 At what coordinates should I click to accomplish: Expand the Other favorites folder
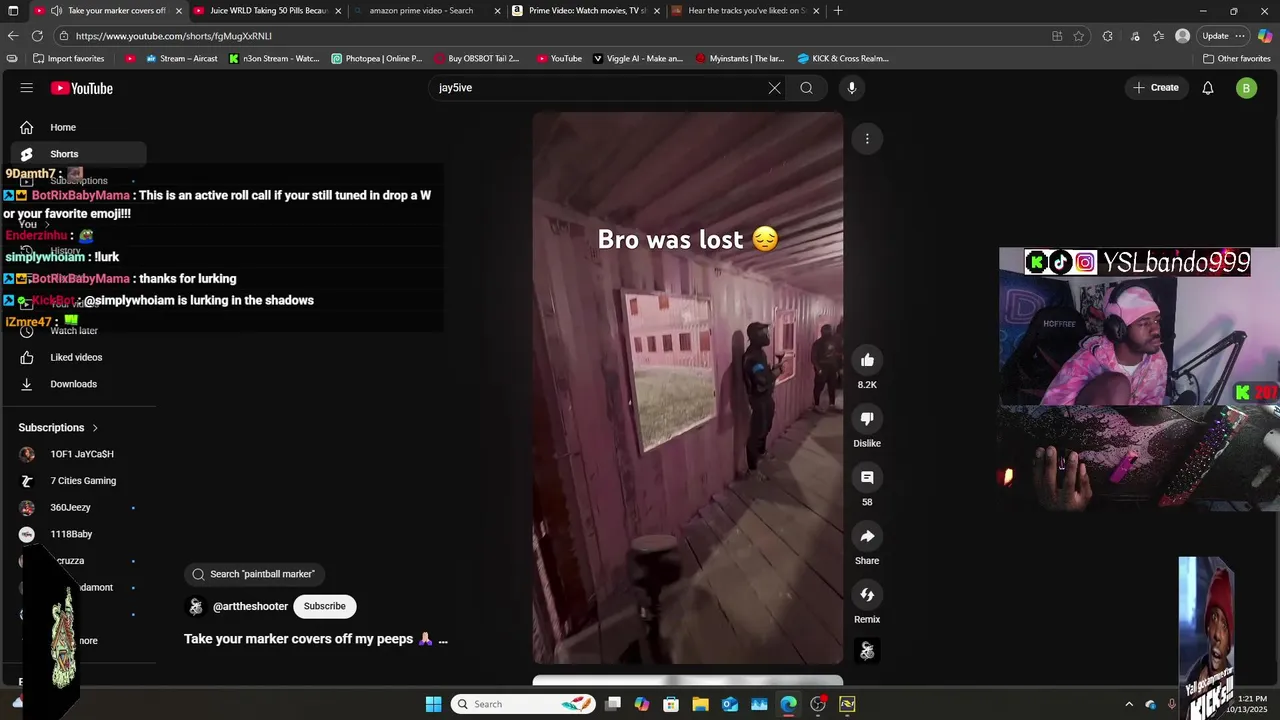1237,58
